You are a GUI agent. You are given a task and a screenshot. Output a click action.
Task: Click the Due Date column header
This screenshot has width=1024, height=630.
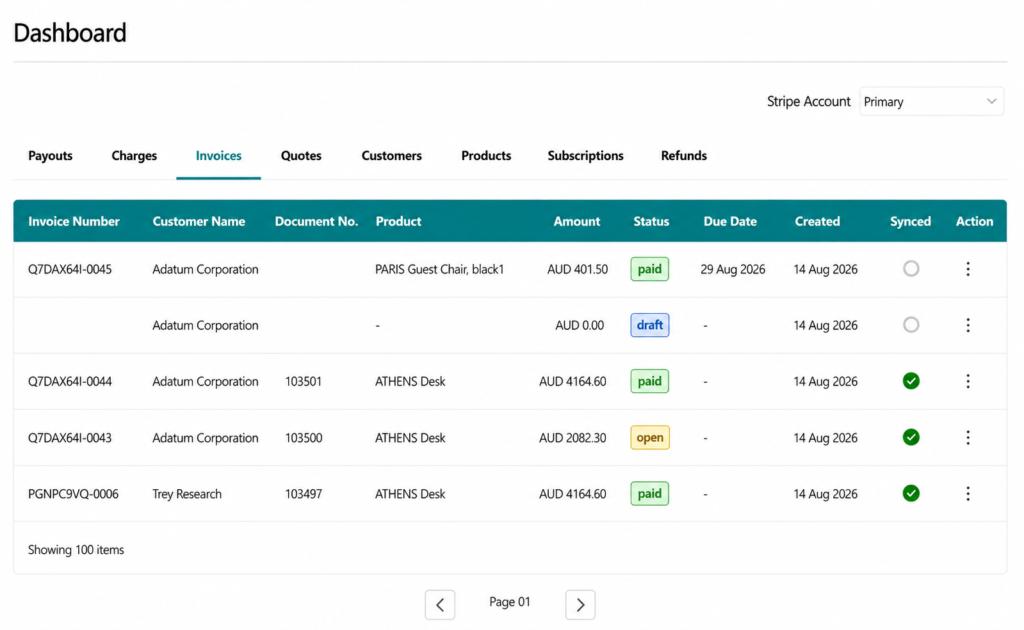[729, 221]
